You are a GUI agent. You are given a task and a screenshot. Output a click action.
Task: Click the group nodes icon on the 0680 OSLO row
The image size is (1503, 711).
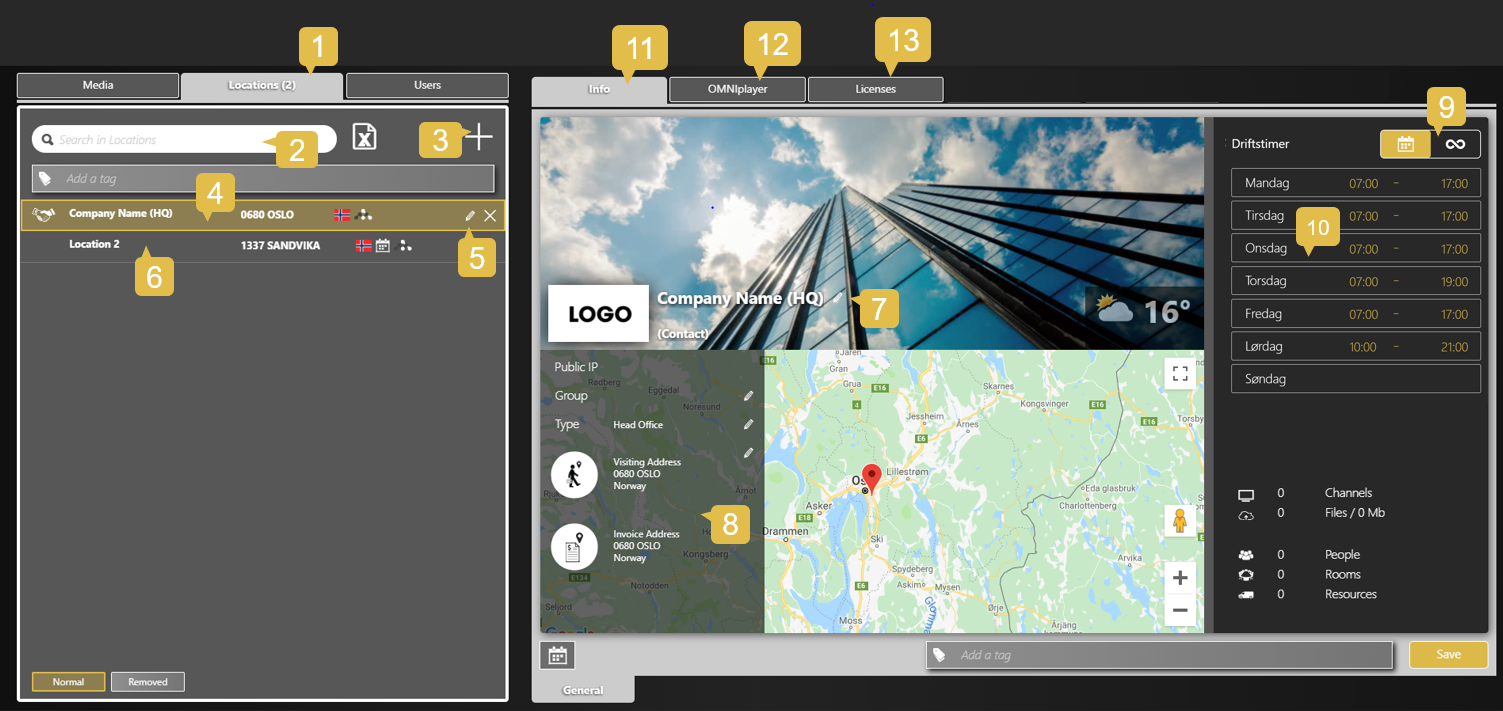(365, 214)
